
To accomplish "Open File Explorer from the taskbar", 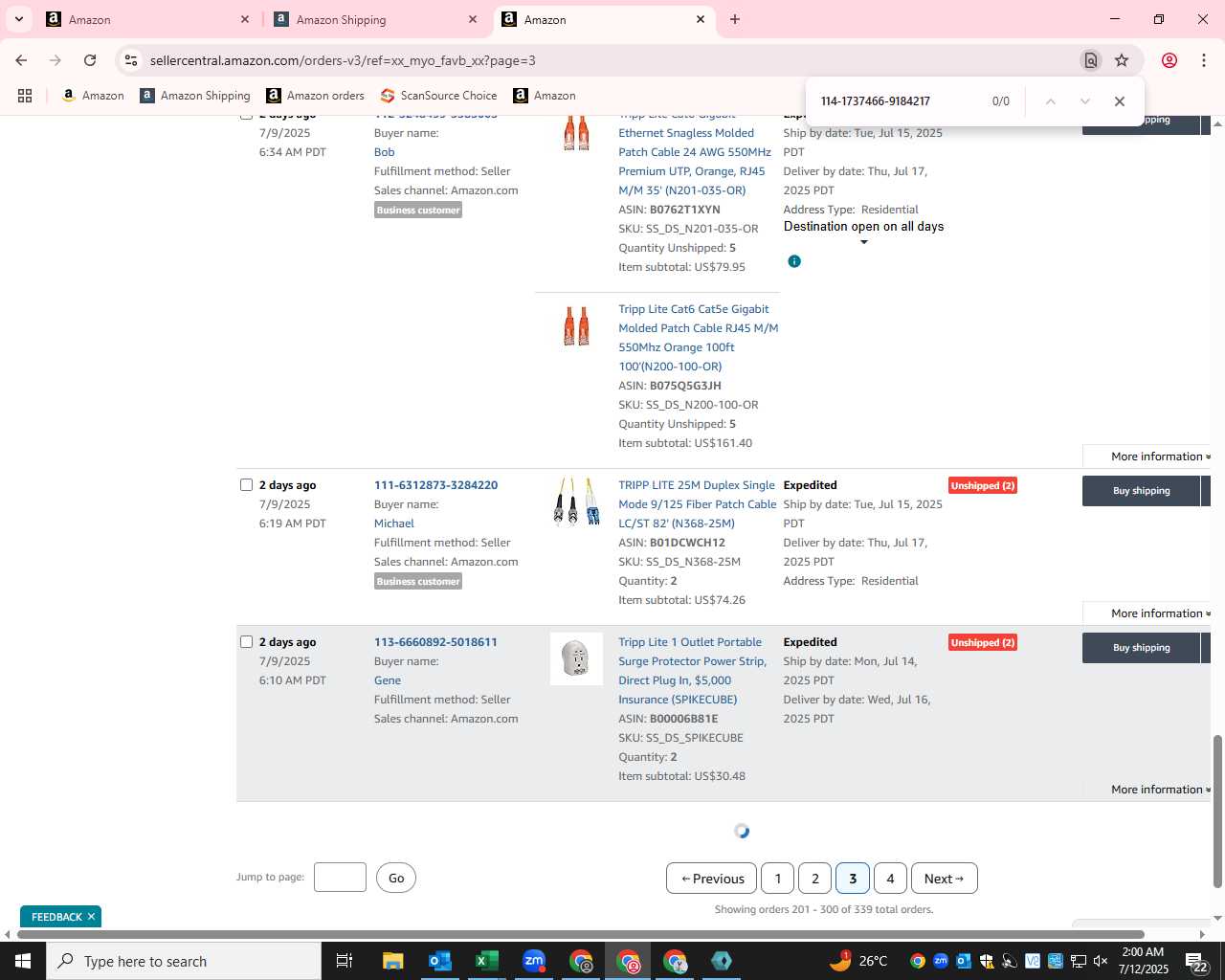I will pyautogui.click(x=393, y=961).
